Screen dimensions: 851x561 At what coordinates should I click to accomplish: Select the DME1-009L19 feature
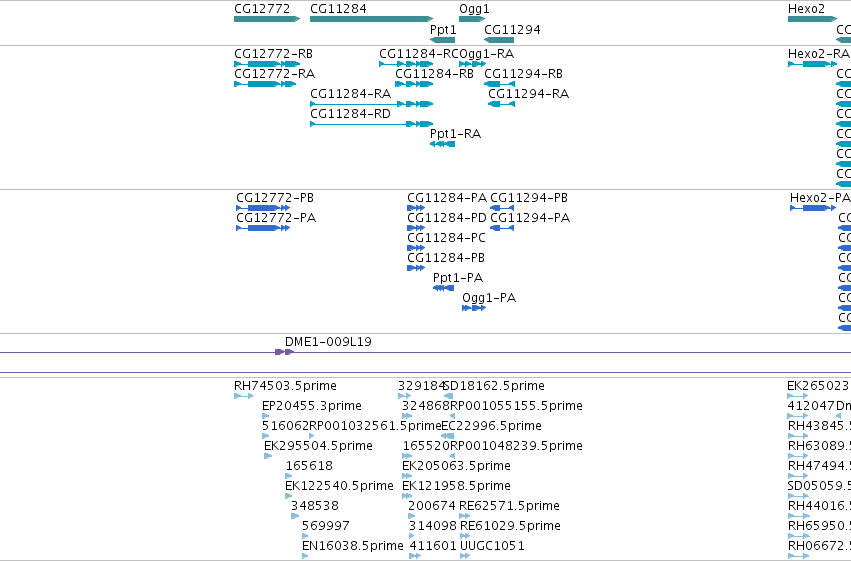(284, 352)
